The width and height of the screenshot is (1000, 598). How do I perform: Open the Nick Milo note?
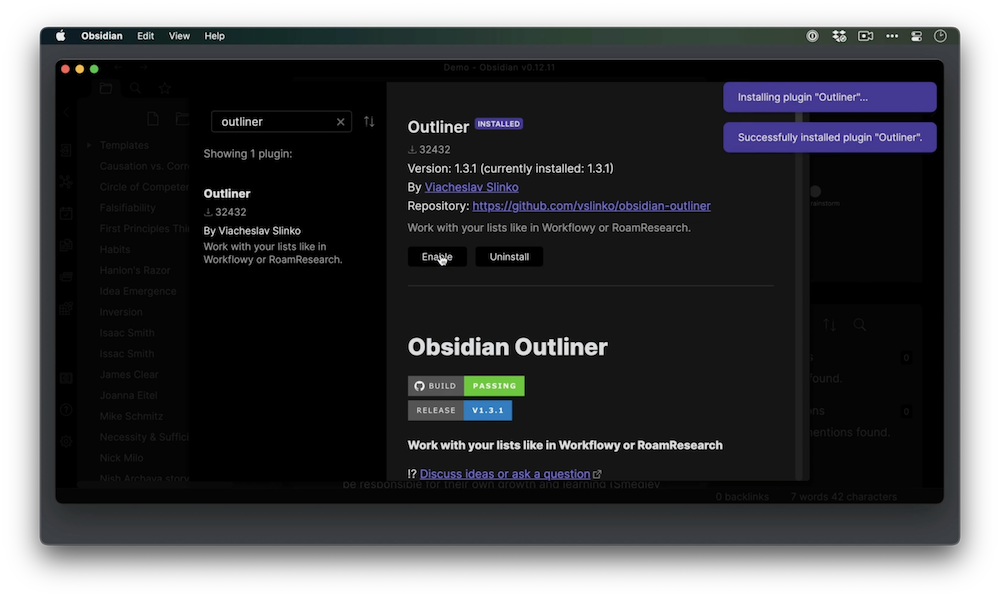coord(121,458)
